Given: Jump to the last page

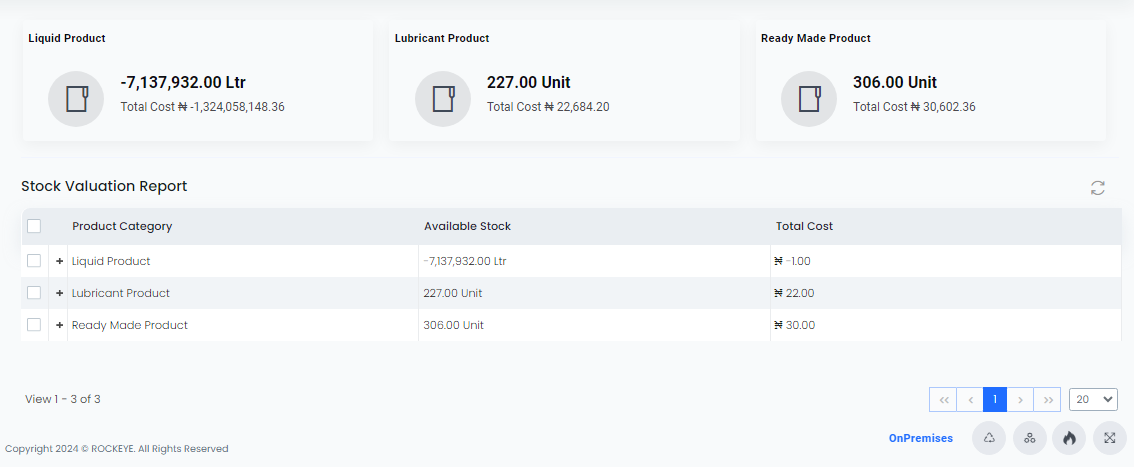Looking at the screenshot, I should pos(1047,399).
